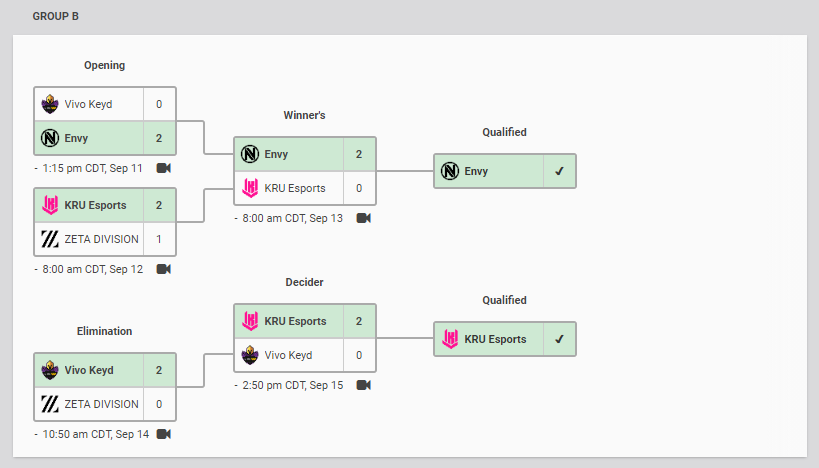The image size is (819, 468).
Task: Click ZETA DIVISION logo in Elimination match
Action: coord(50,404)
